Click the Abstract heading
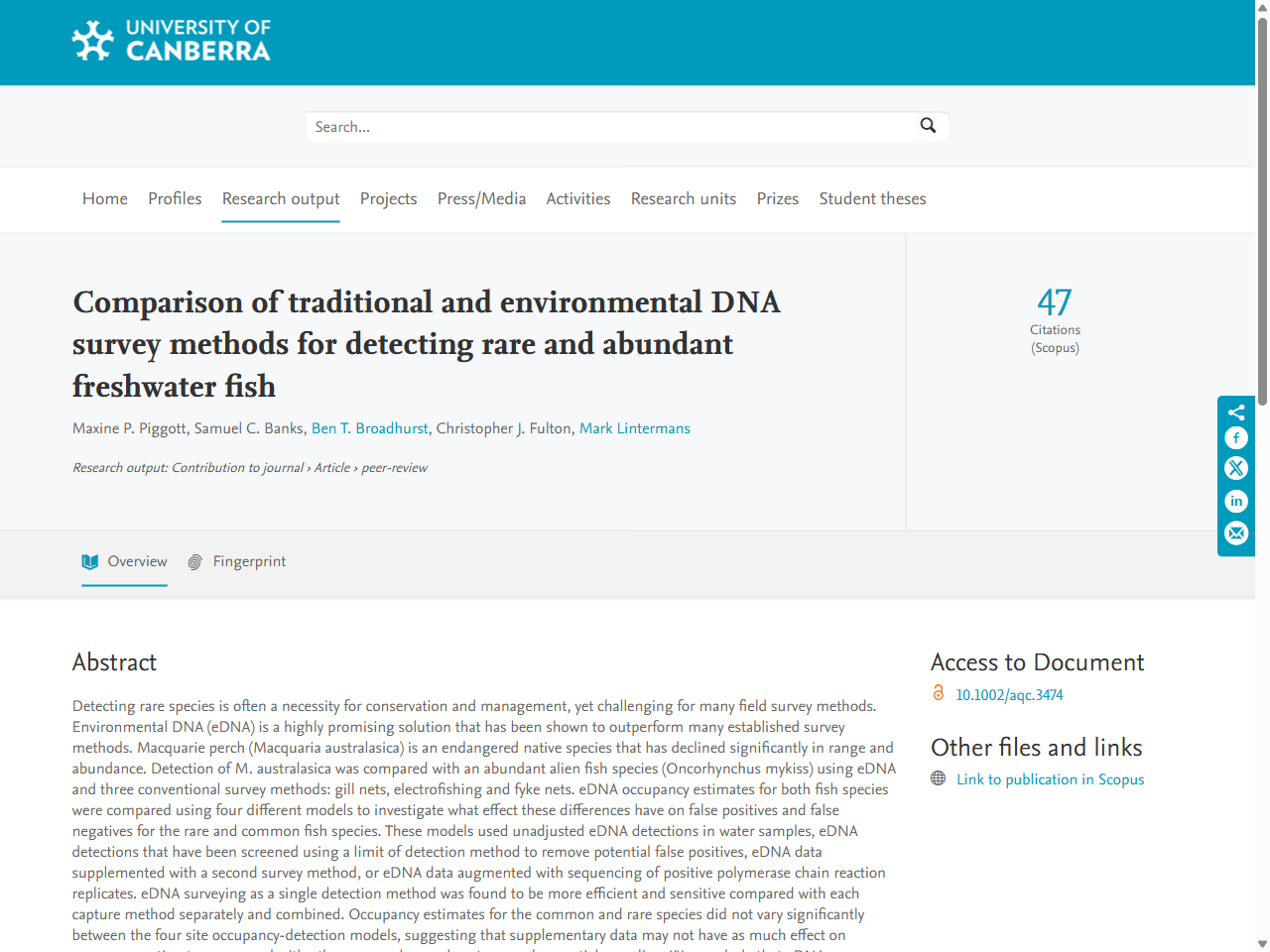 (x=114, y=662)
